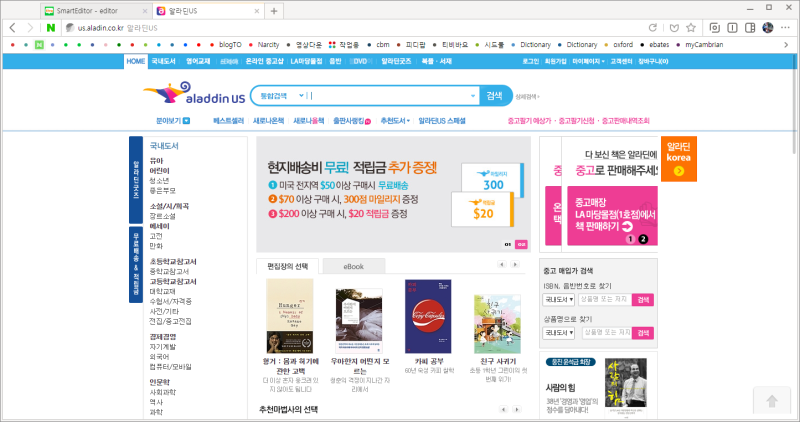
Task: Open the user profile avatar
Action: coord(768,28)
